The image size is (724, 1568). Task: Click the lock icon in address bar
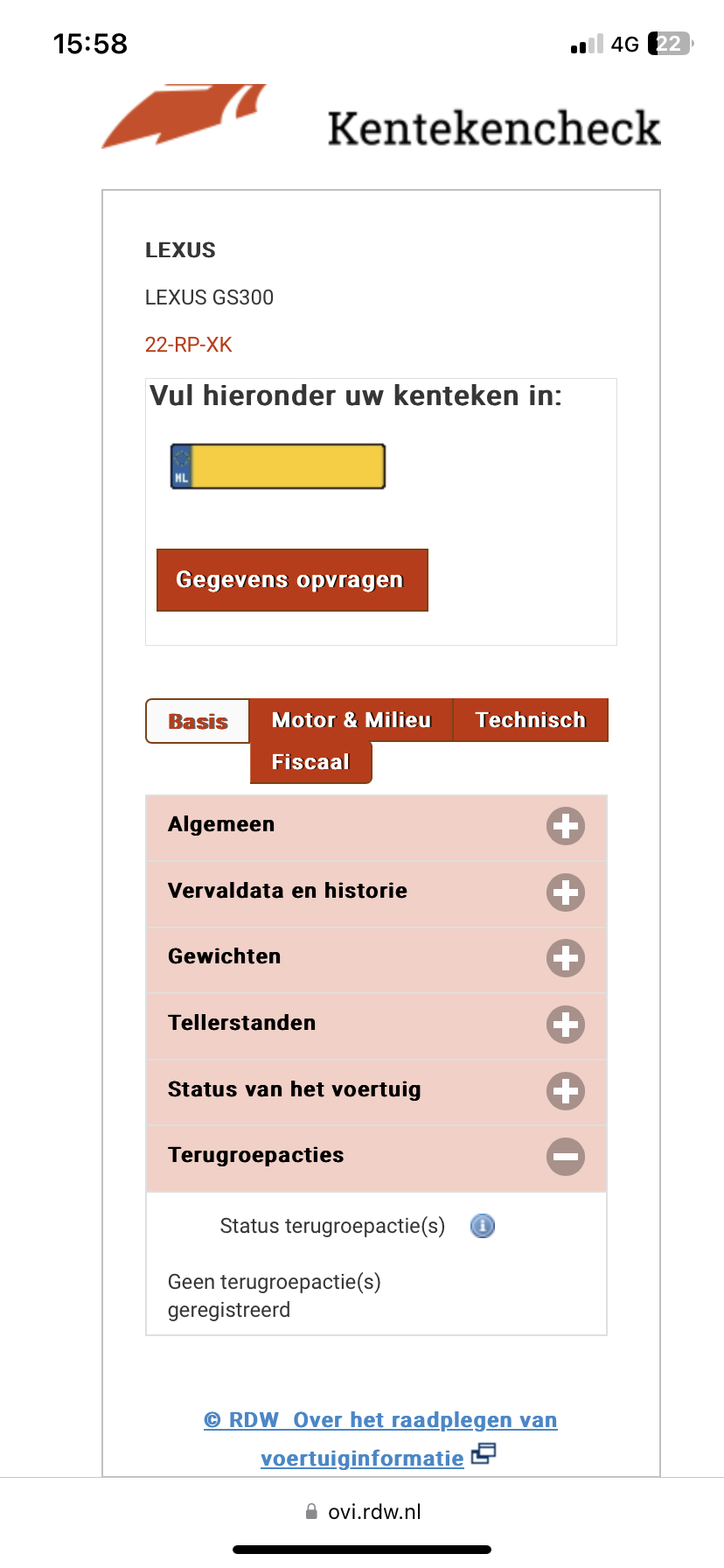[x=311, y=1511]
